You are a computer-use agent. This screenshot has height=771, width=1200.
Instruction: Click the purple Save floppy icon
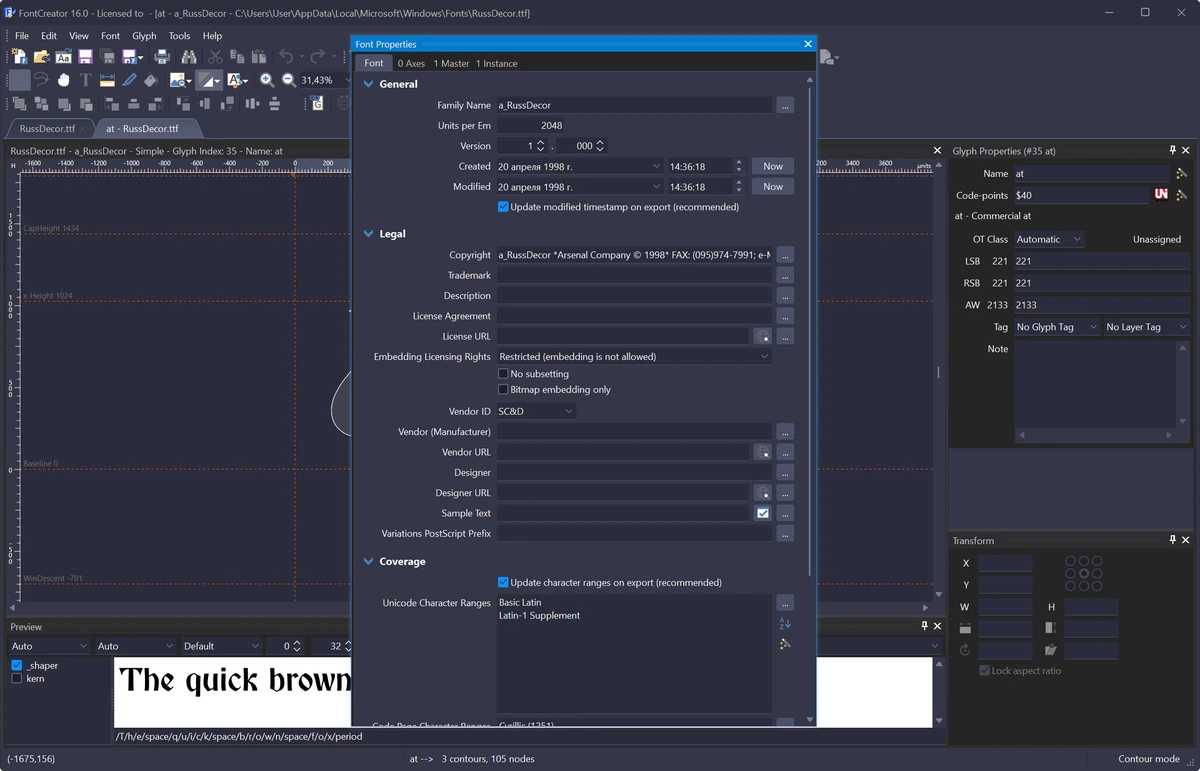[x=85, y=57]
